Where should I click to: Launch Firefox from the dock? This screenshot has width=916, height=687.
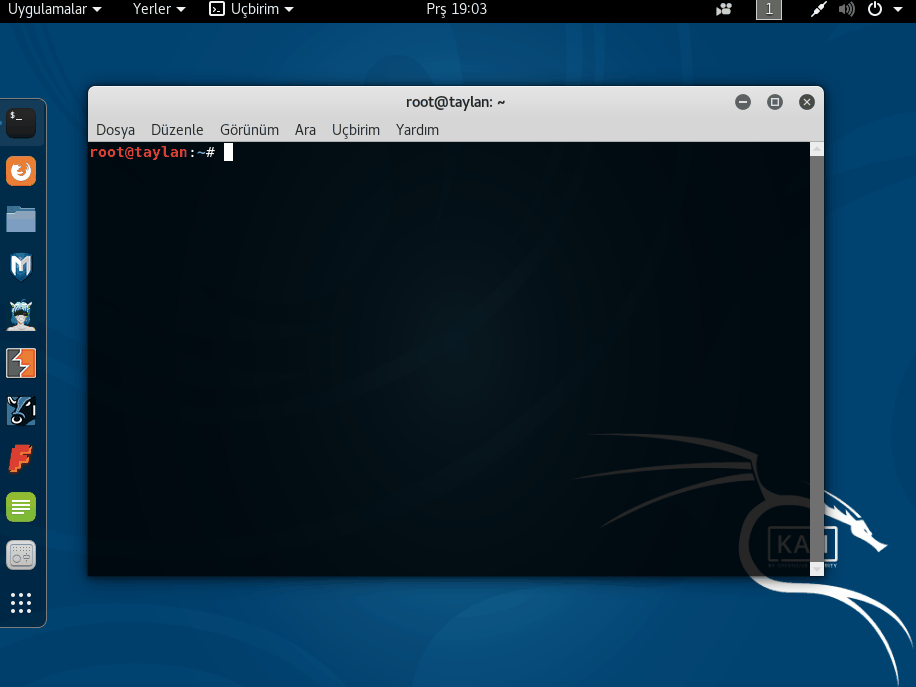pyautogui.click(x=21, y=171)
